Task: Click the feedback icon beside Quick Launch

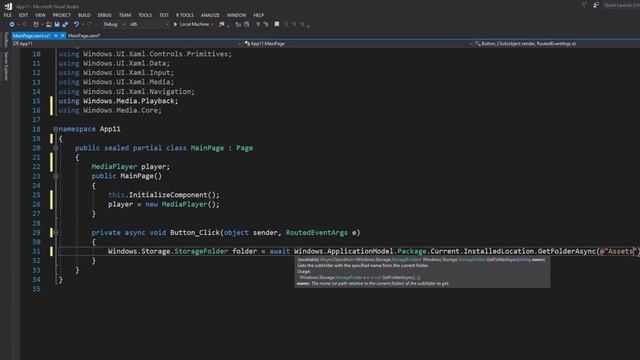Action: [596, 5]
